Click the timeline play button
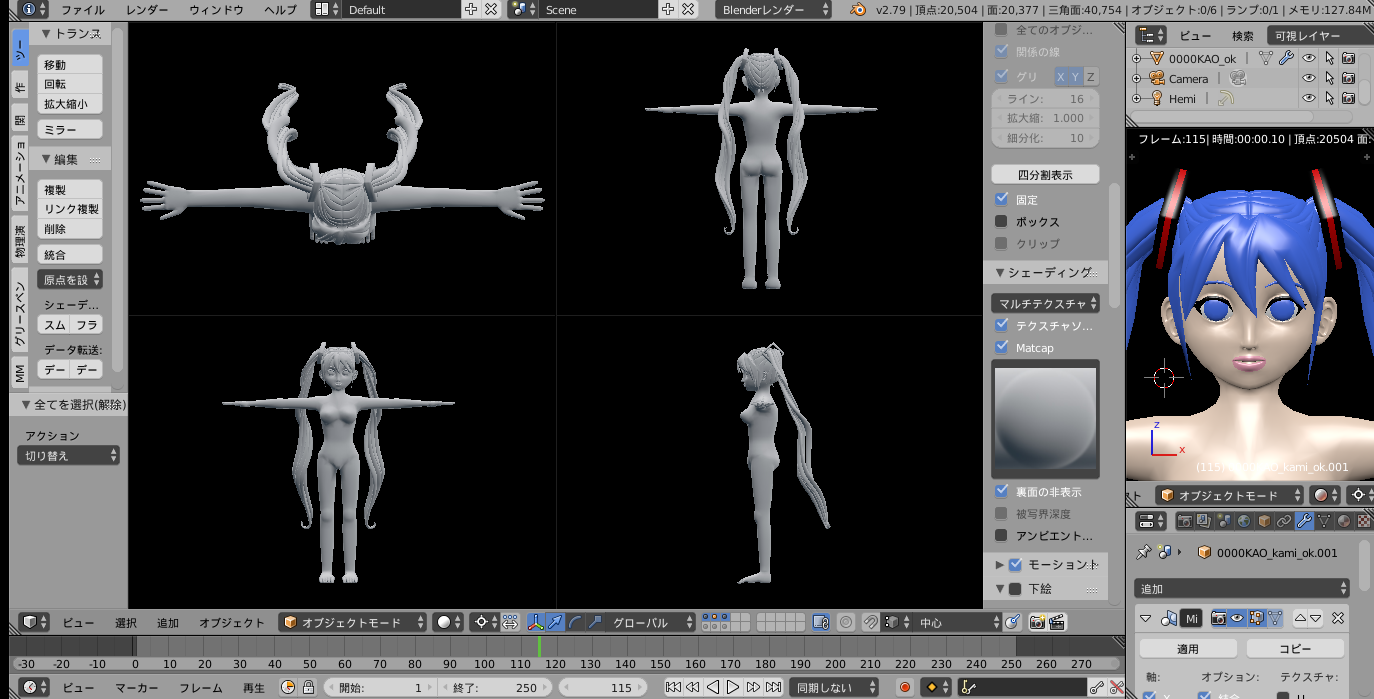This screenshot has width=1374, height=699. (x=733, y=687)
